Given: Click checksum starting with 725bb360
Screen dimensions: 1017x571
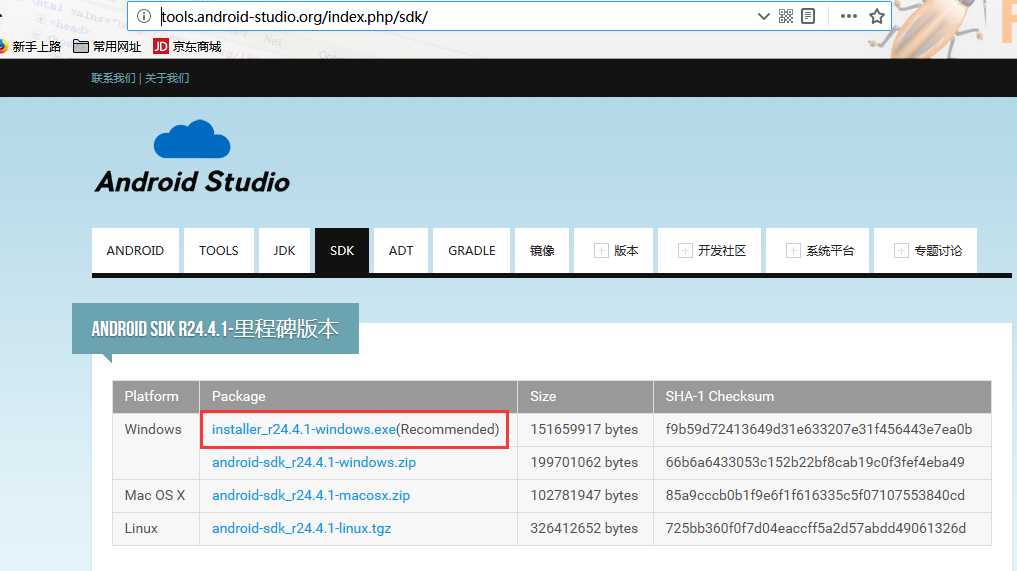Looking at the screenshot, I should pos(816,529).
